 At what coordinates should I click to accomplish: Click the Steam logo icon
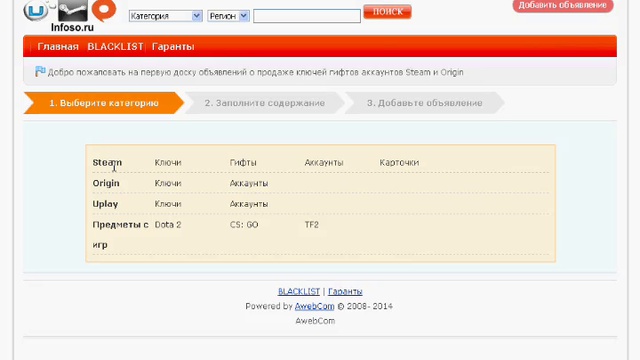(x=73, y=11)
